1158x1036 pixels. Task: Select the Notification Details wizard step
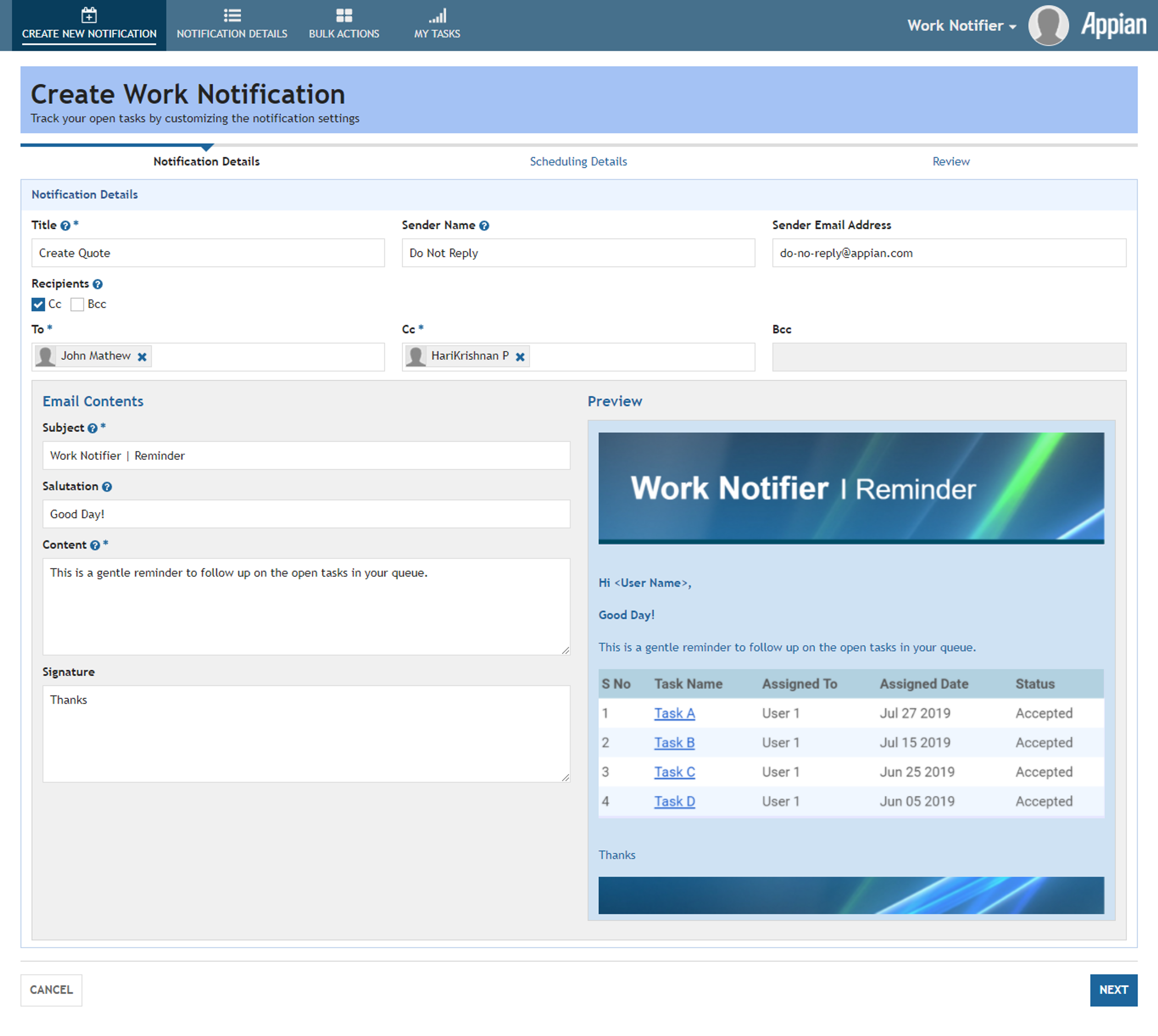coord(207,162)
